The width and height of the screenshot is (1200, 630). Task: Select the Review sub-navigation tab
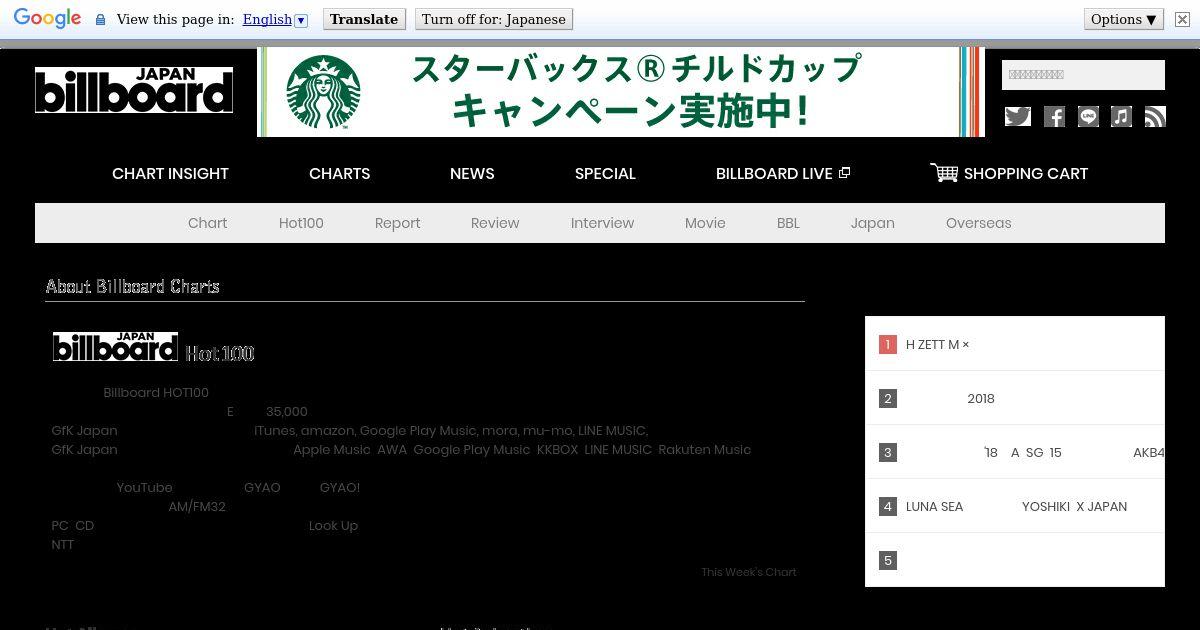[495, 223]
